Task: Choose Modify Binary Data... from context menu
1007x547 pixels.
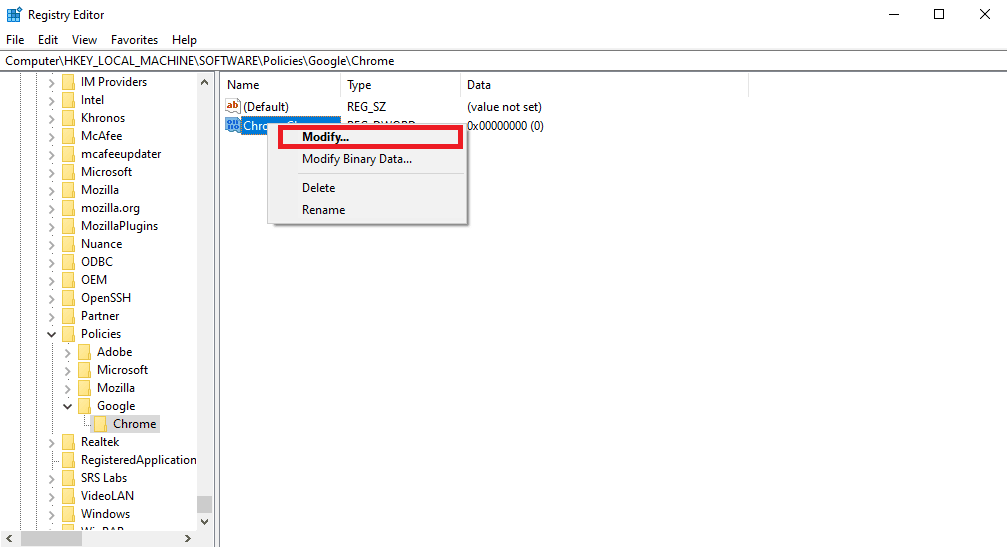Action: pyautogui.click(x=367, y=159)
